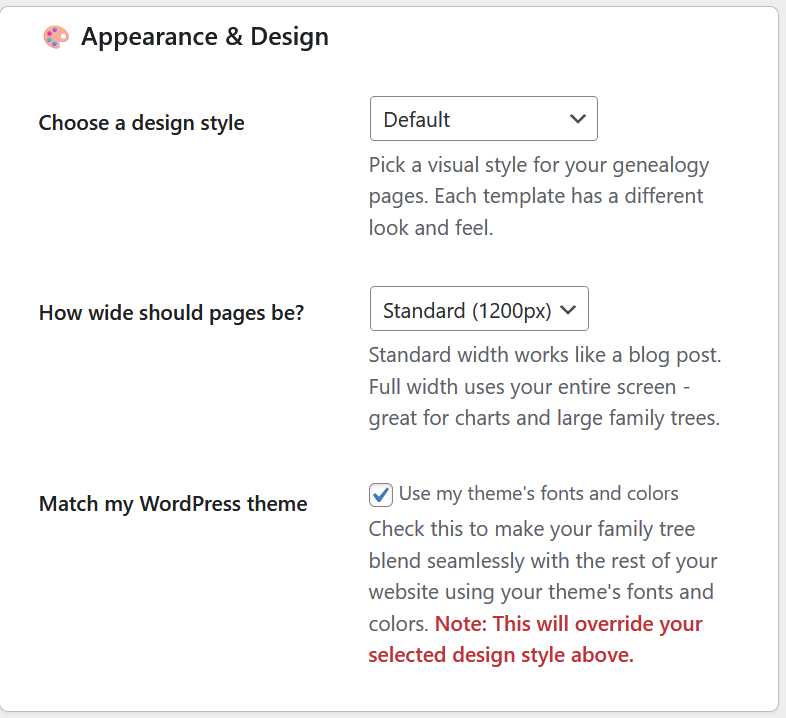Uncheck the theme fonts and colors checkbox
Image resolution: width=786 pixels, height=718 pixels.
380,494
